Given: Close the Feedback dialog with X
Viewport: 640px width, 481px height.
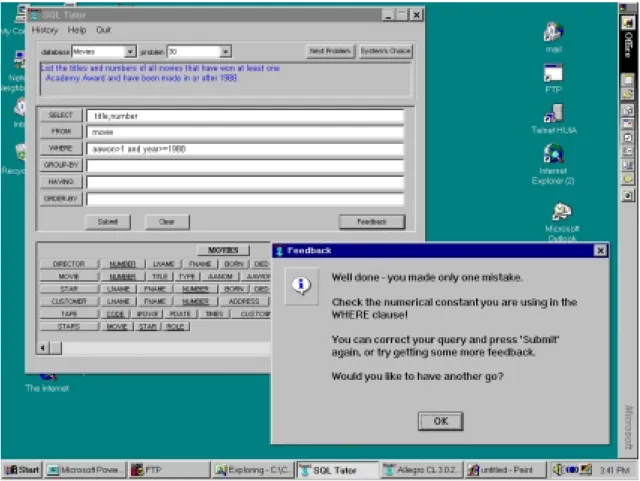Looking at the screenshot, I should click(600, 251).
